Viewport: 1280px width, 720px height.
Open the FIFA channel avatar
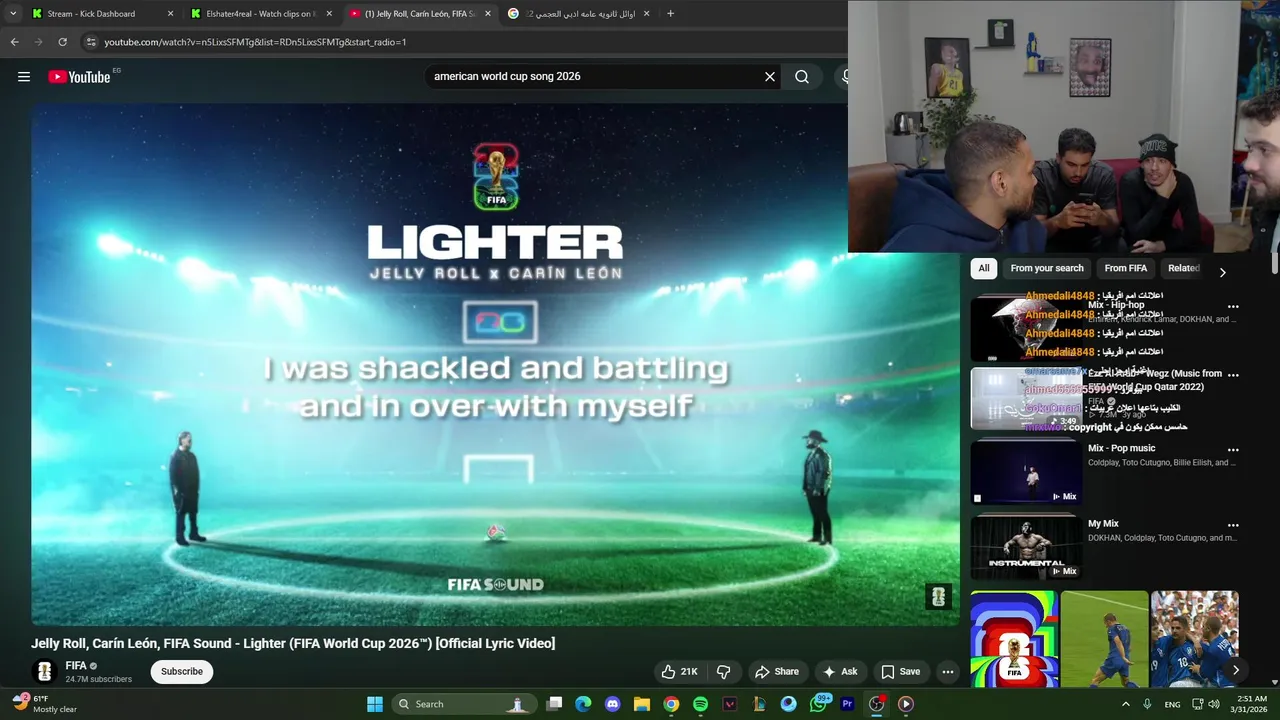click(x=44, y=672)
